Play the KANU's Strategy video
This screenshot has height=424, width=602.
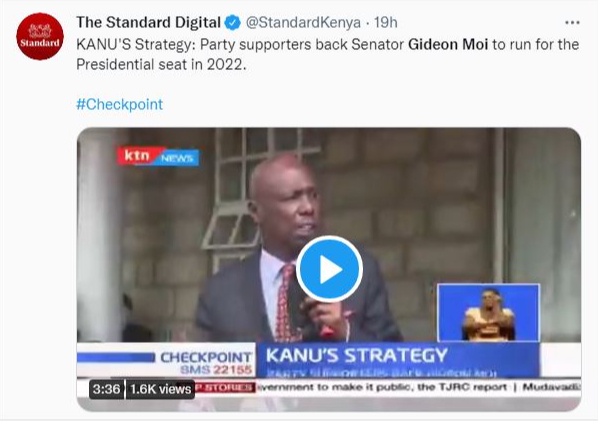tap(329, 269)
